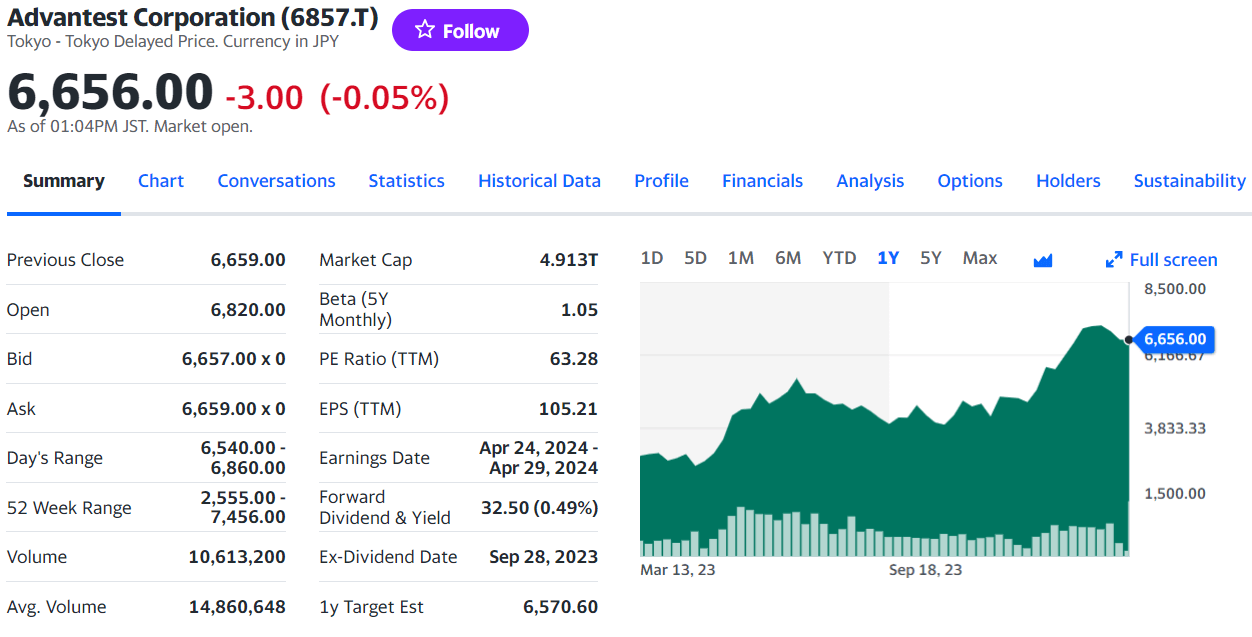Image resolution: width=1252 pixels, height=637 pixels.
Task: Open the chart type mountain icon
Action: [x=1043, y=260]
